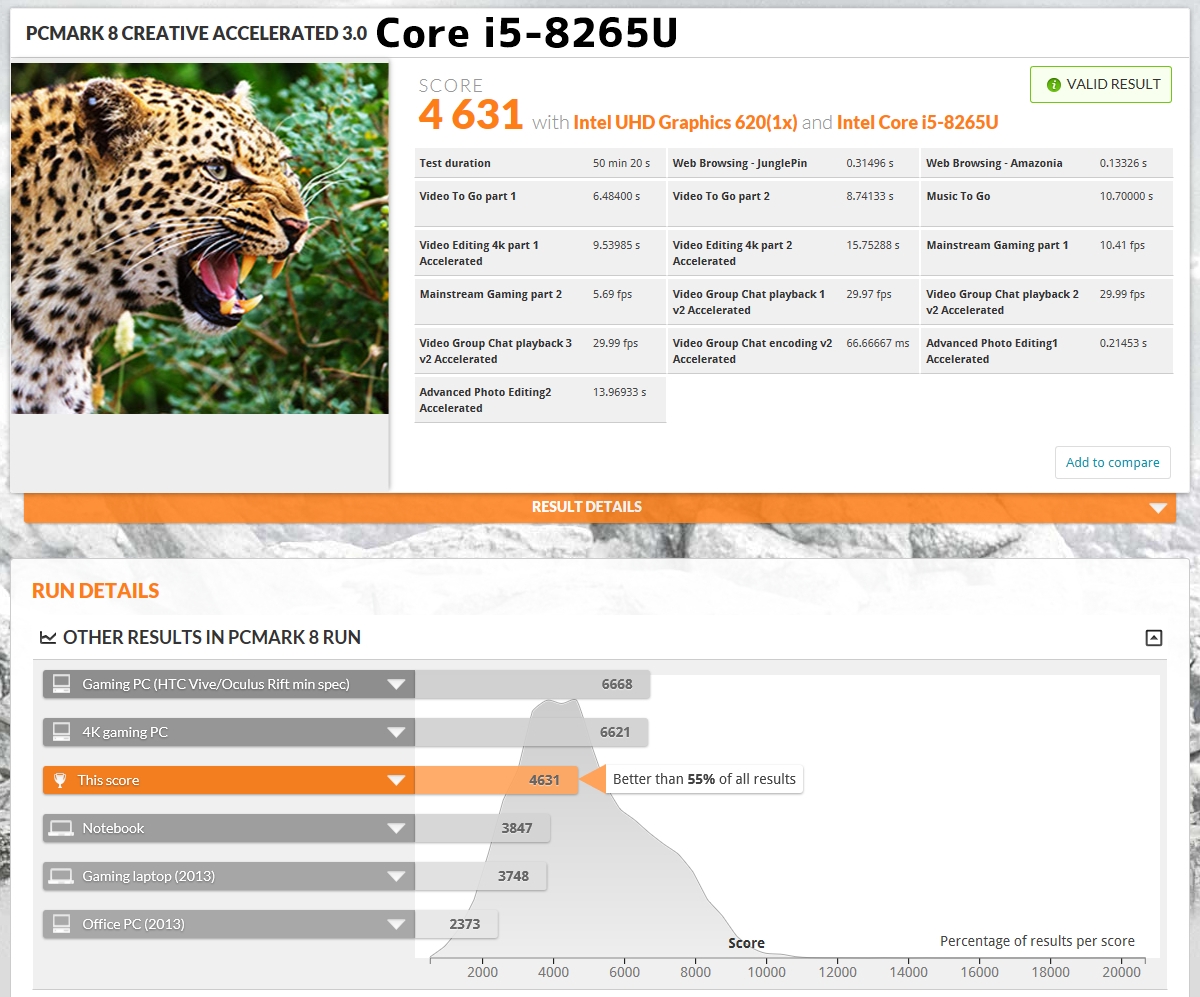Click Video Group Chat playback 1 v2 label
The height and width of the screenshot is (997, 1200).
[x=749, y=302]
